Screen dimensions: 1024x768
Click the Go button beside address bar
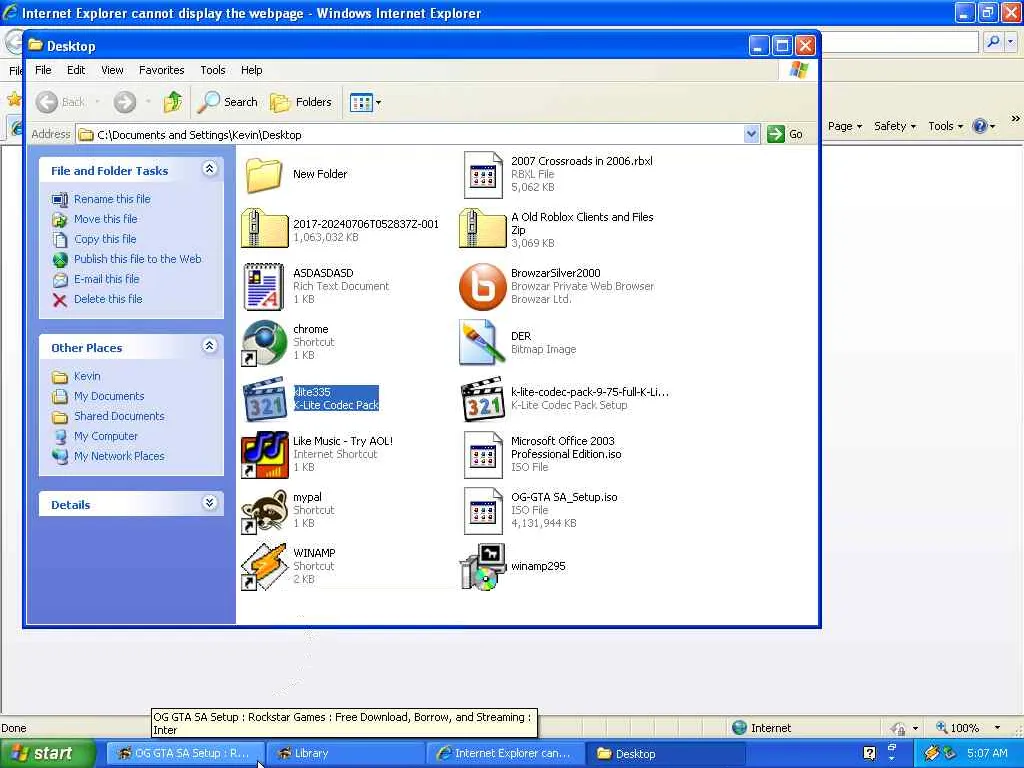786,135
